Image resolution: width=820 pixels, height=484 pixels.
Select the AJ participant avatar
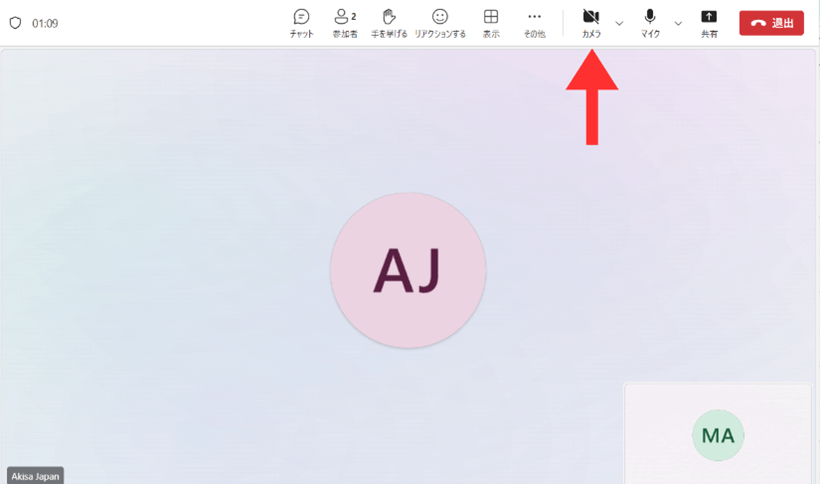coord(408,270)
